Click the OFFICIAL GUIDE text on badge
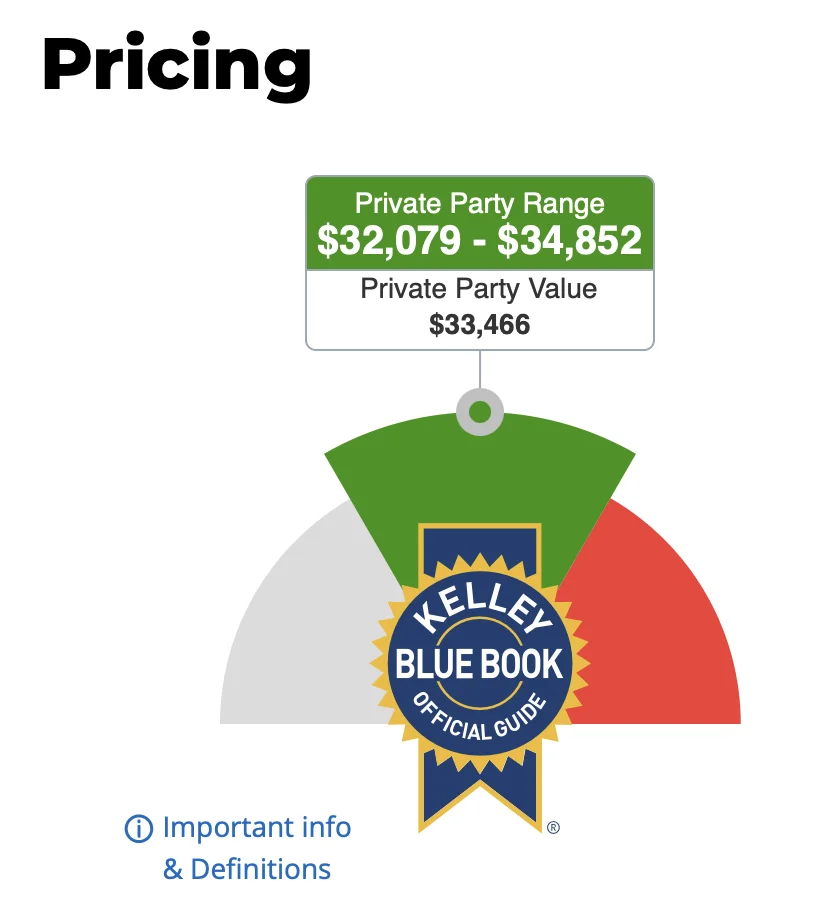Viewport: 828px width, 916px height. (x=480, y=717)
